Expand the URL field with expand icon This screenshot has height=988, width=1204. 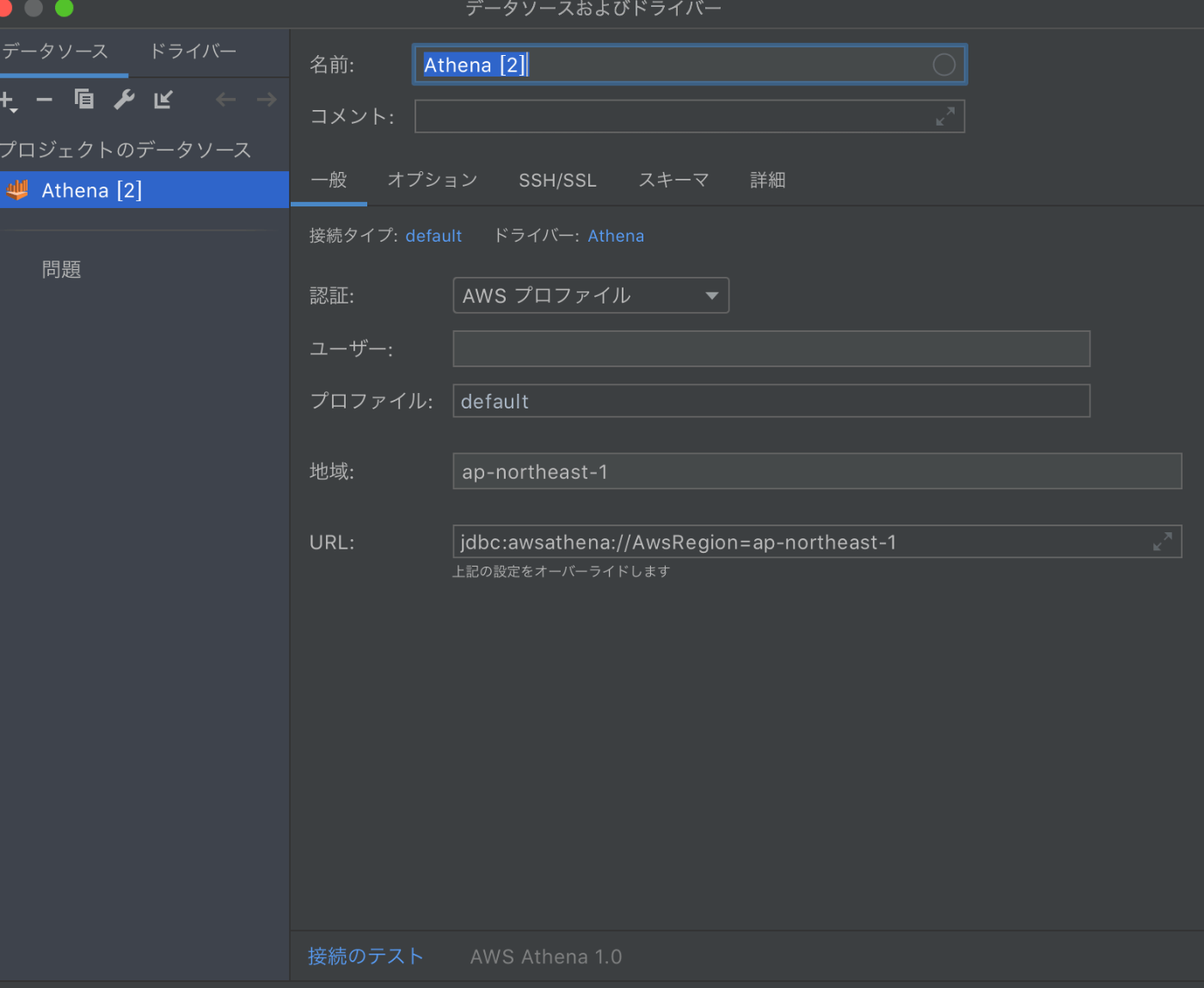point(1163,542)
